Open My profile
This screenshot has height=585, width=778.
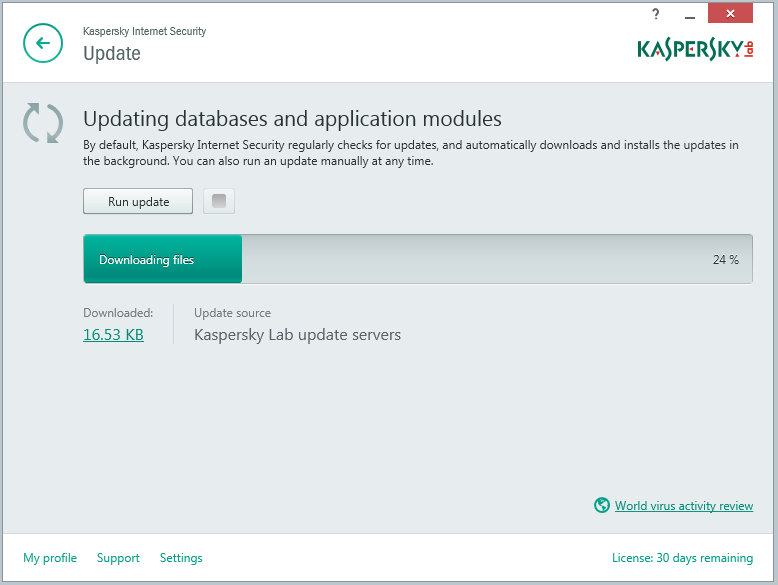click(50, 558)
